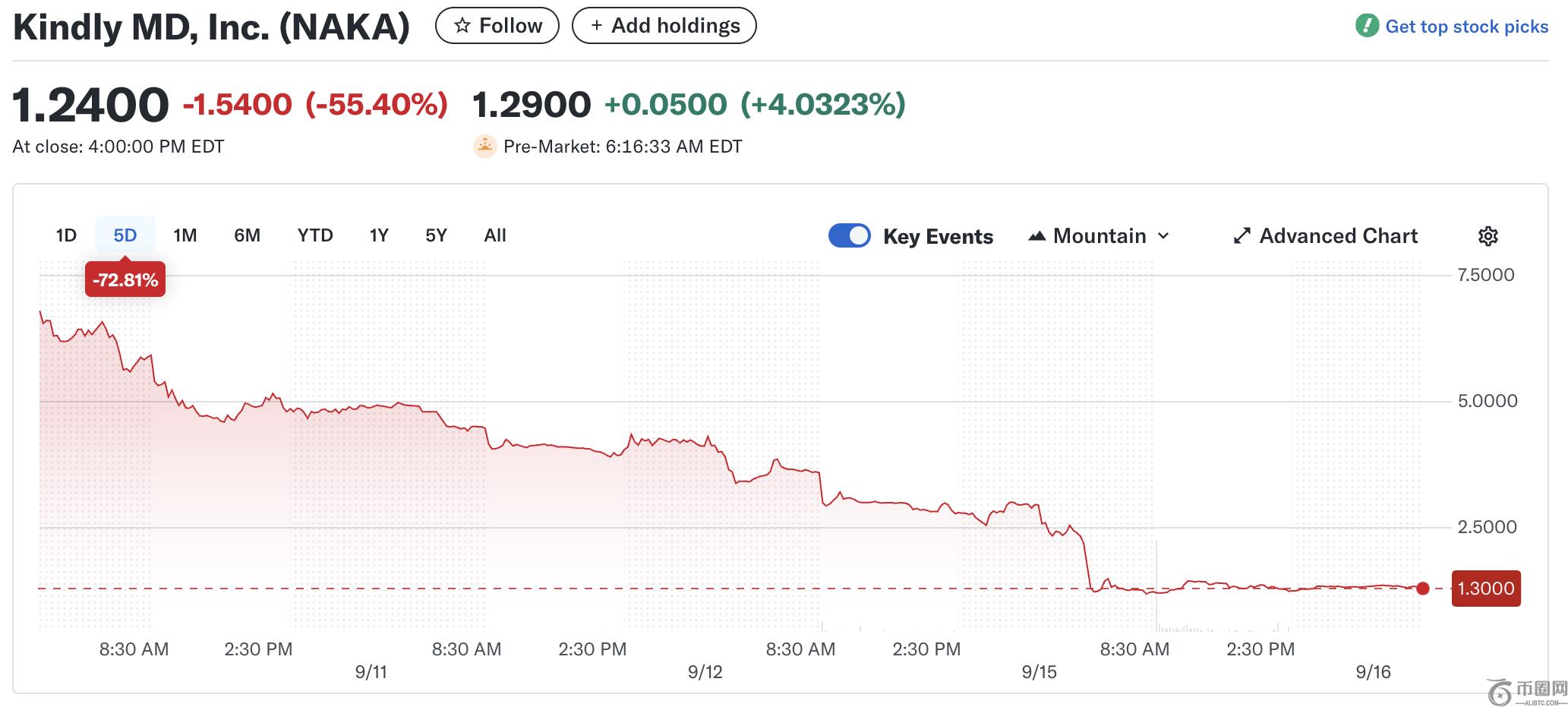
Task: Click the star icon in Follow
Action: tap(462, 26)
